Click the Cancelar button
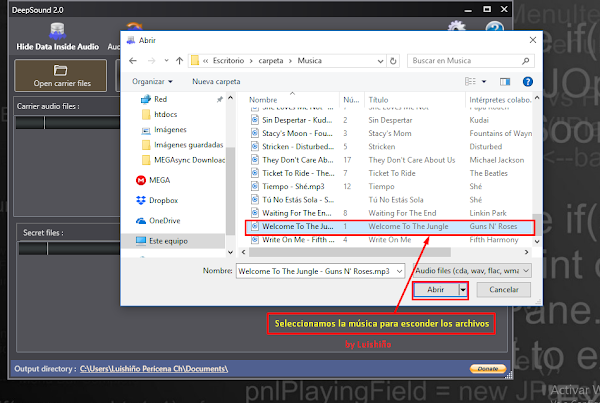600x403 pixels. click(x=504, y=290)
